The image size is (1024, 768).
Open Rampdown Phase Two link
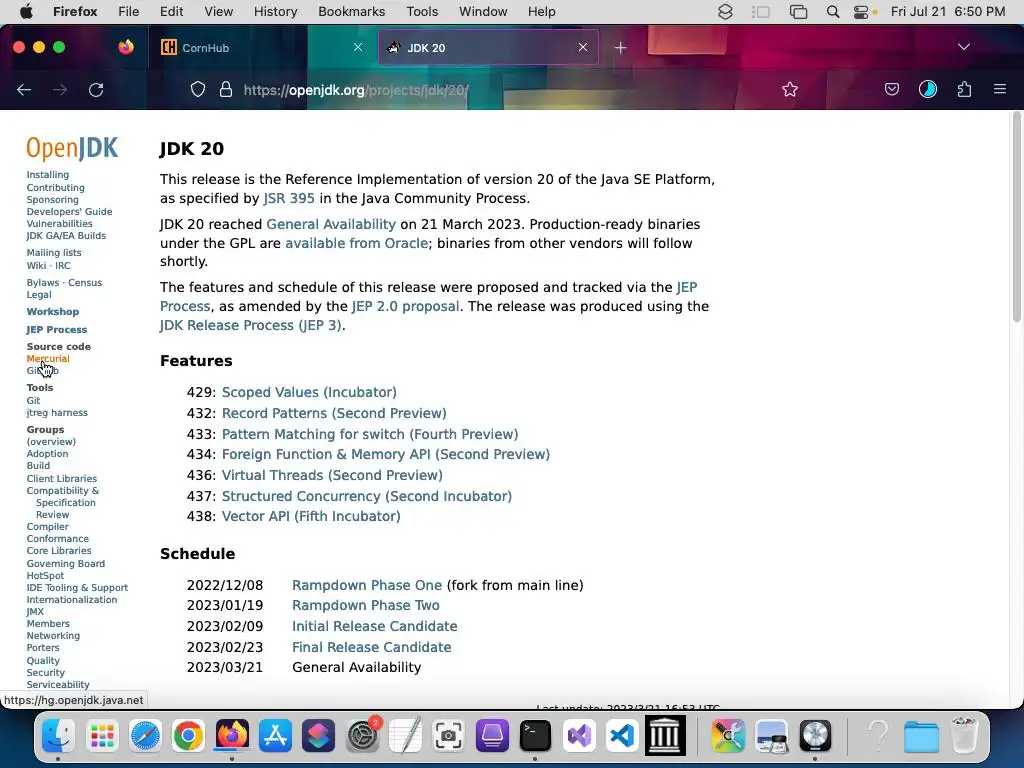coord(366,605)
